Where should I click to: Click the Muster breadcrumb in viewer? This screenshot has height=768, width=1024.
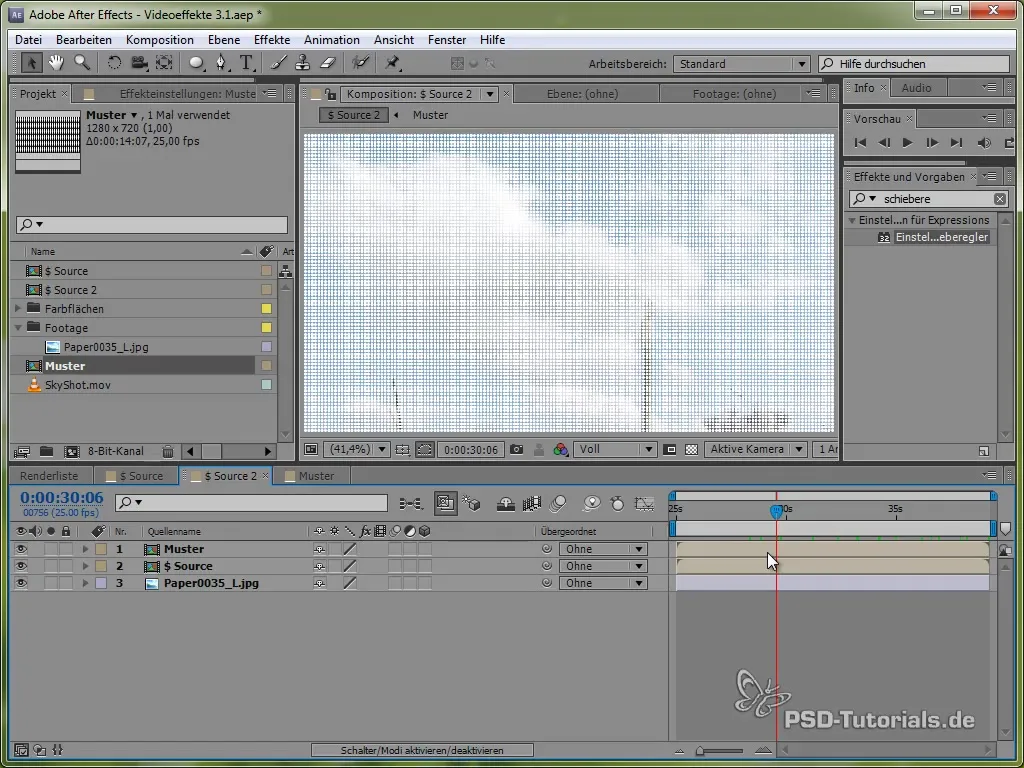(x=430, y=115)
